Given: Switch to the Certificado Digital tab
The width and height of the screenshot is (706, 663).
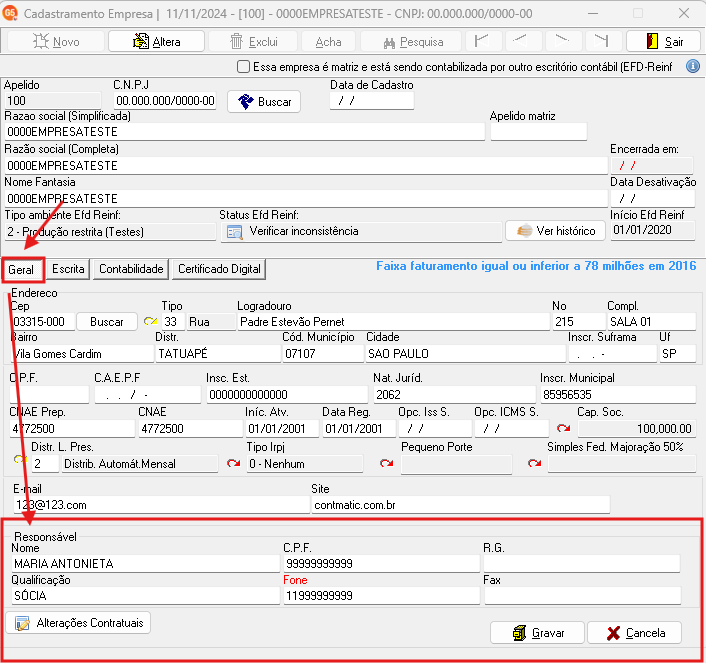Looking at the screenshot, I should [219, 269].
